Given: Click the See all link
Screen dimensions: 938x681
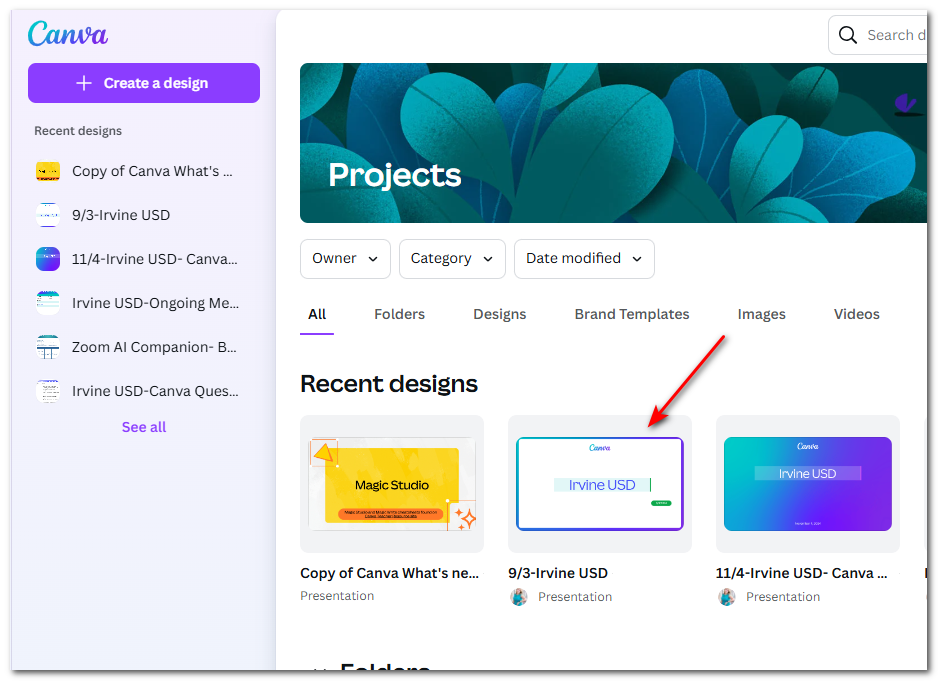Looking at the screenshot, I should (144, 427).
